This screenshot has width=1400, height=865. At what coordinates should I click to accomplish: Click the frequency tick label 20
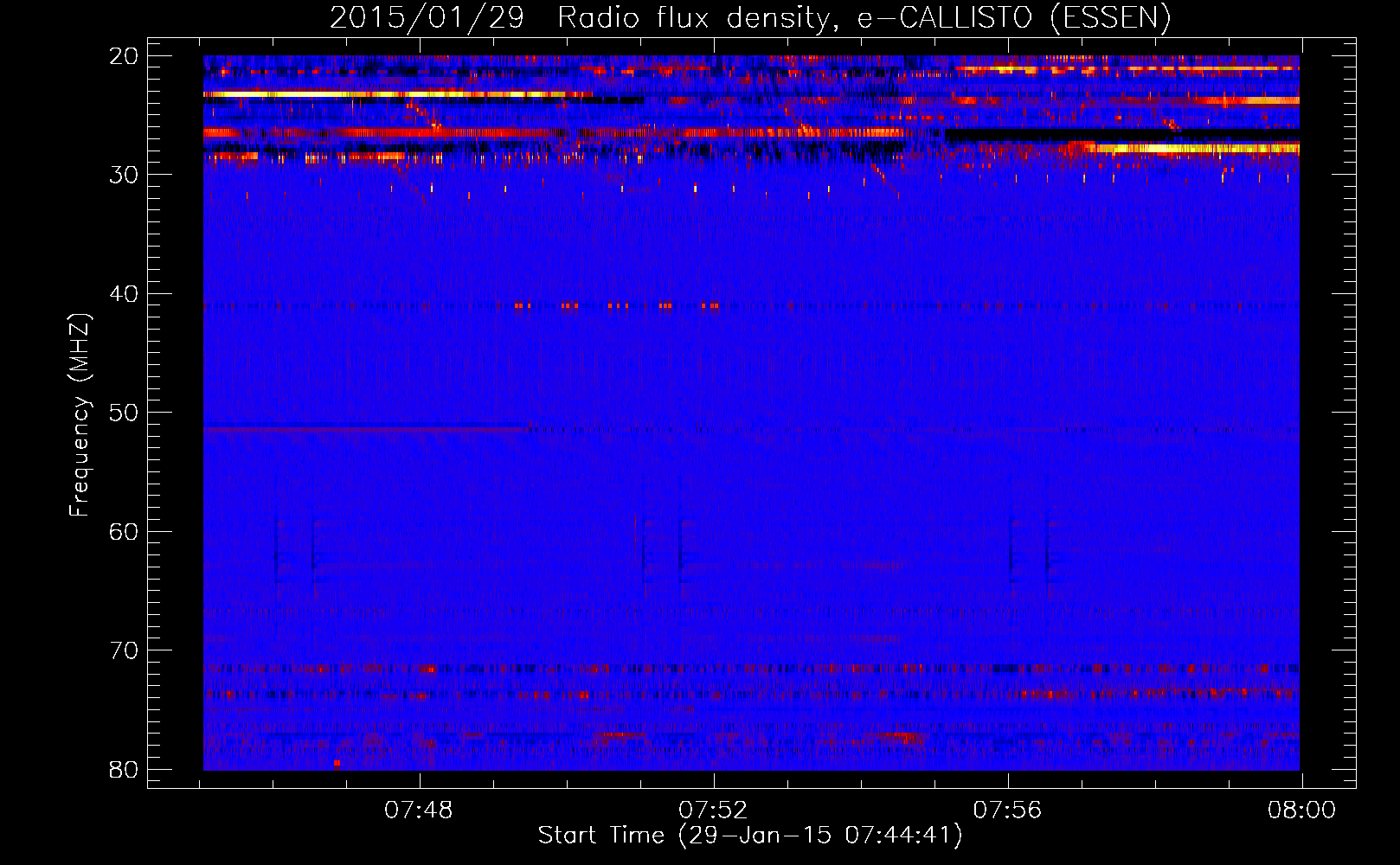[x=125, y=55]
